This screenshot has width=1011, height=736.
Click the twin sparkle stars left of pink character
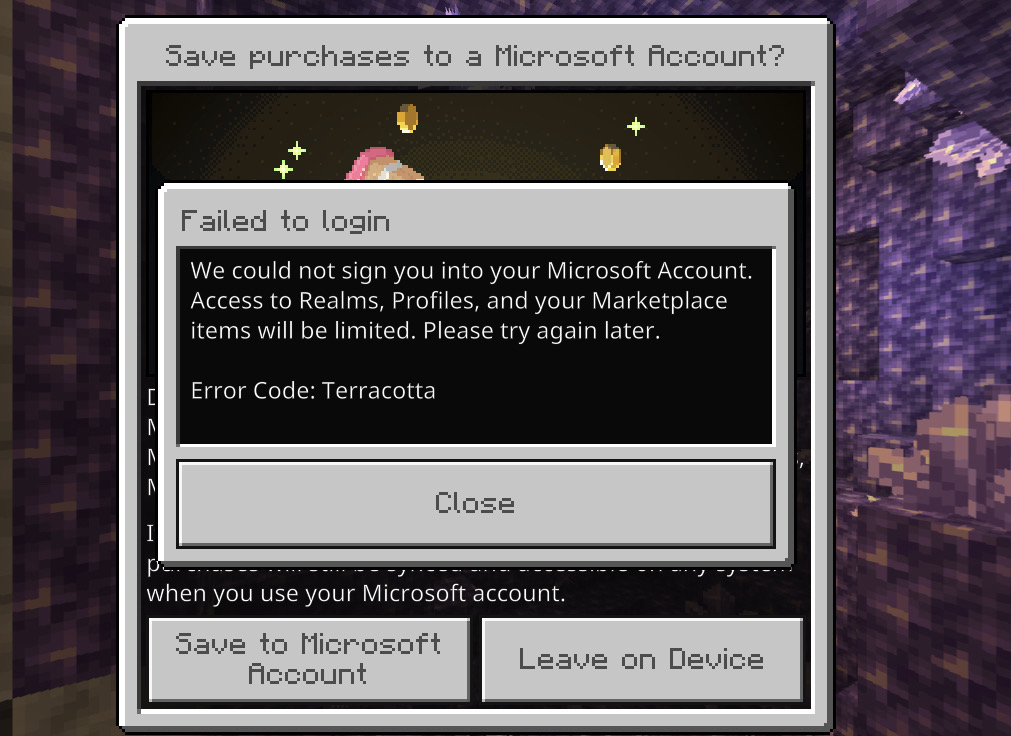pyautogui.click(x=290, y=159)
